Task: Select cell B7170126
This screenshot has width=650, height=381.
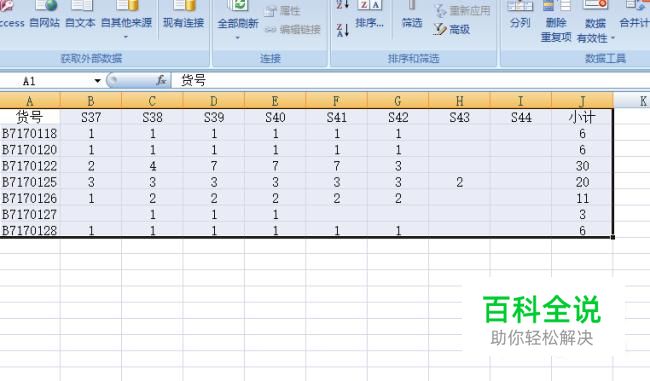Action: (x=29, y=198)
